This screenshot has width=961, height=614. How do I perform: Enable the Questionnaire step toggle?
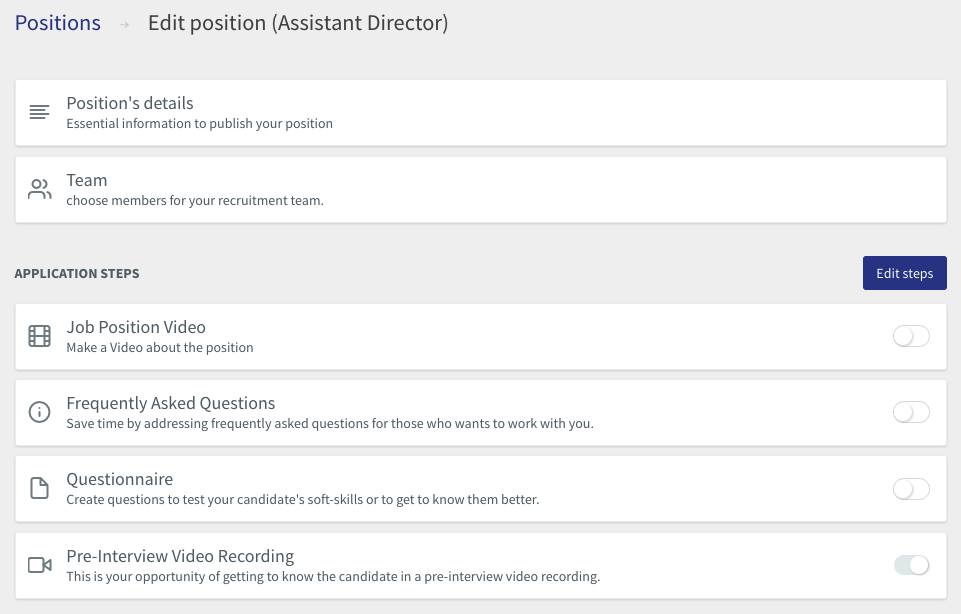tap(911, 488)
